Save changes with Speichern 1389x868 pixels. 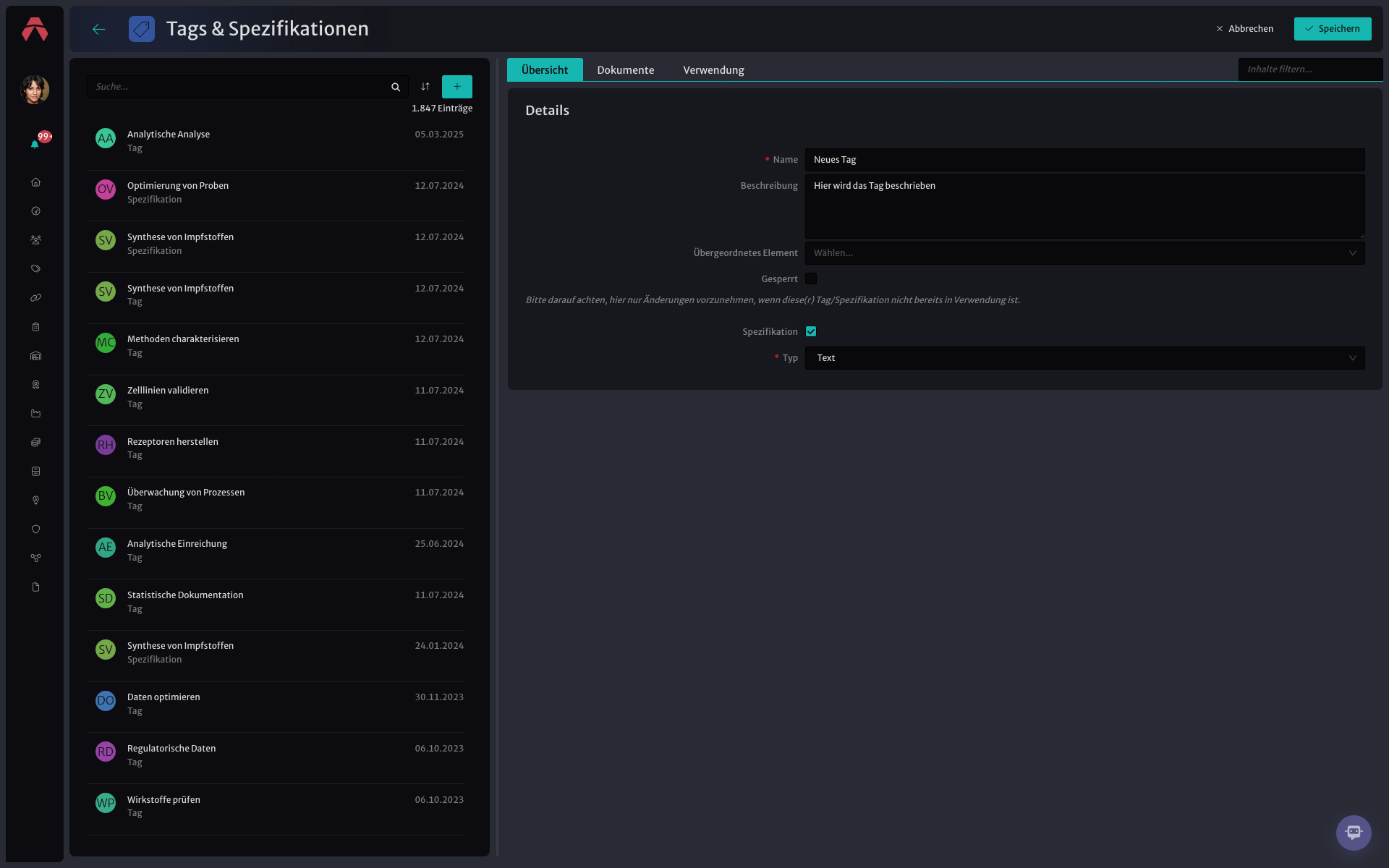pyautogui.click(x=1333, y=29)
